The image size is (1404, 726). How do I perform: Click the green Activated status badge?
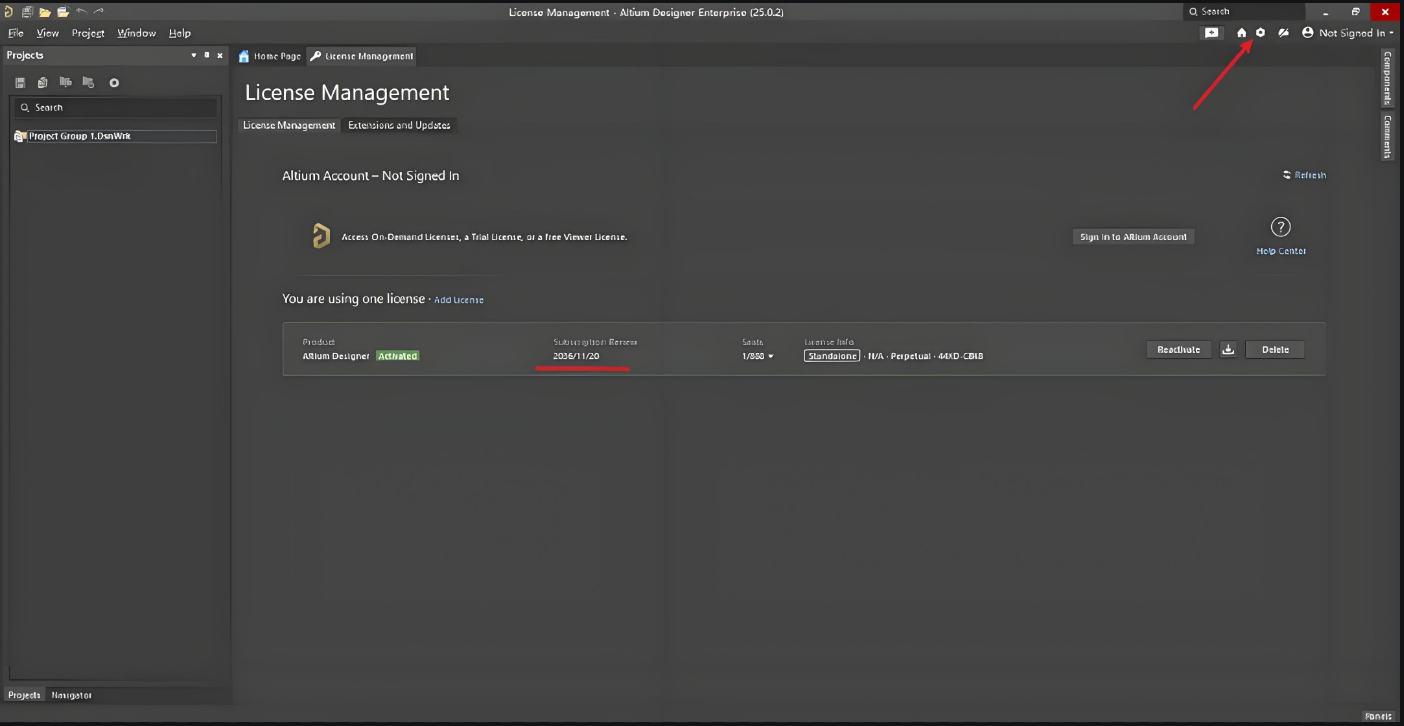pos(398,356)
